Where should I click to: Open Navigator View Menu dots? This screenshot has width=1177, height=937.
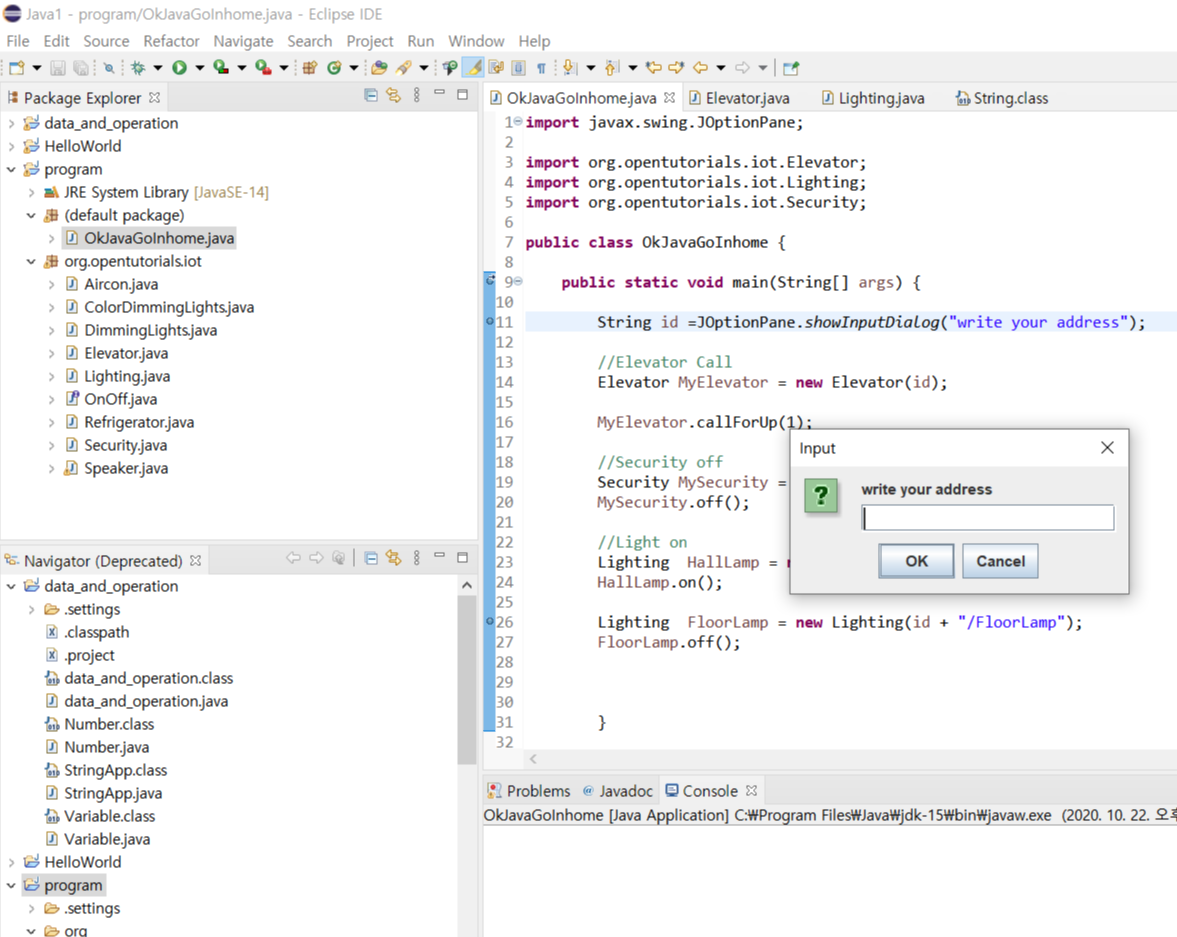pyautogui.click(x=417, y=558)
